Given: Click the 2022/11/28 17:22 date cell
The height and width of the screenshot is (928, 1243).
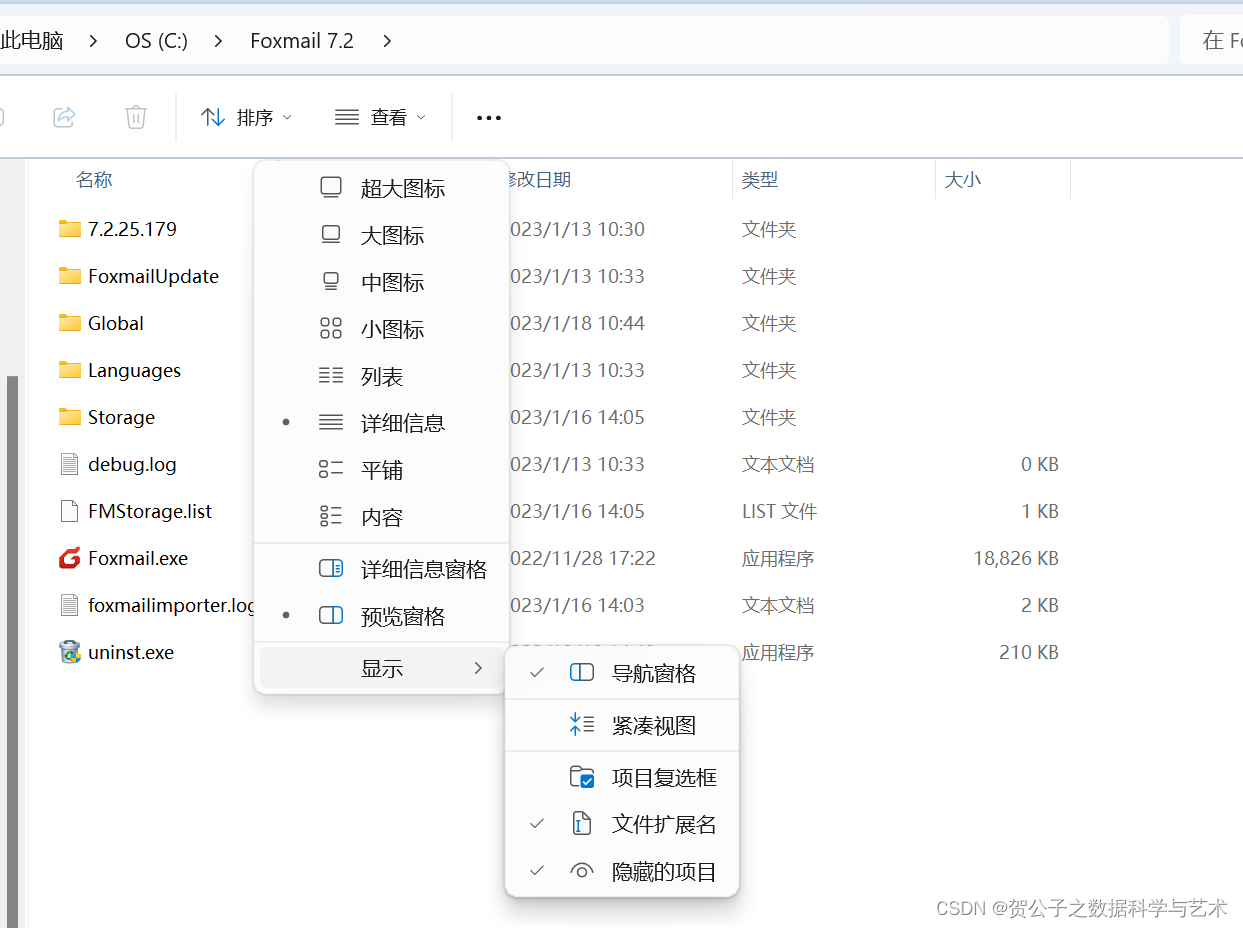Looking at the screenshot, I should [x=583, y=558].
